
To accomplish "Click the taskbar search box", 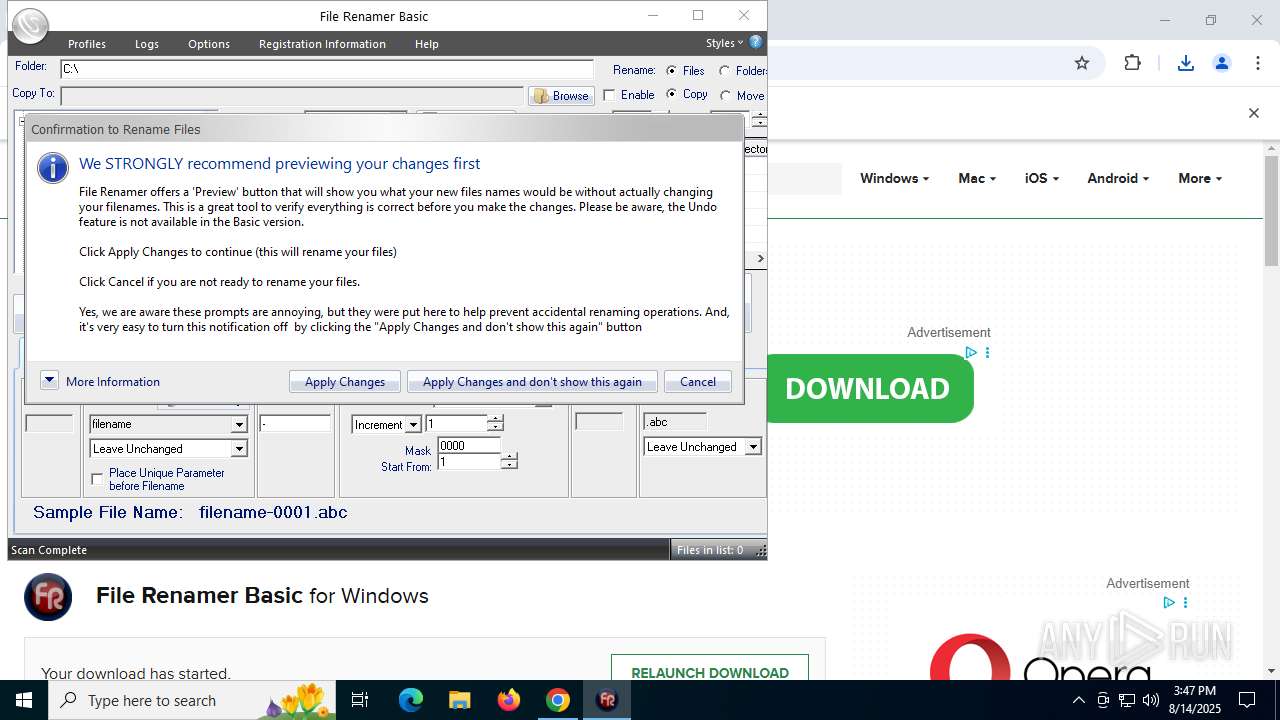I will click(192, 700).
